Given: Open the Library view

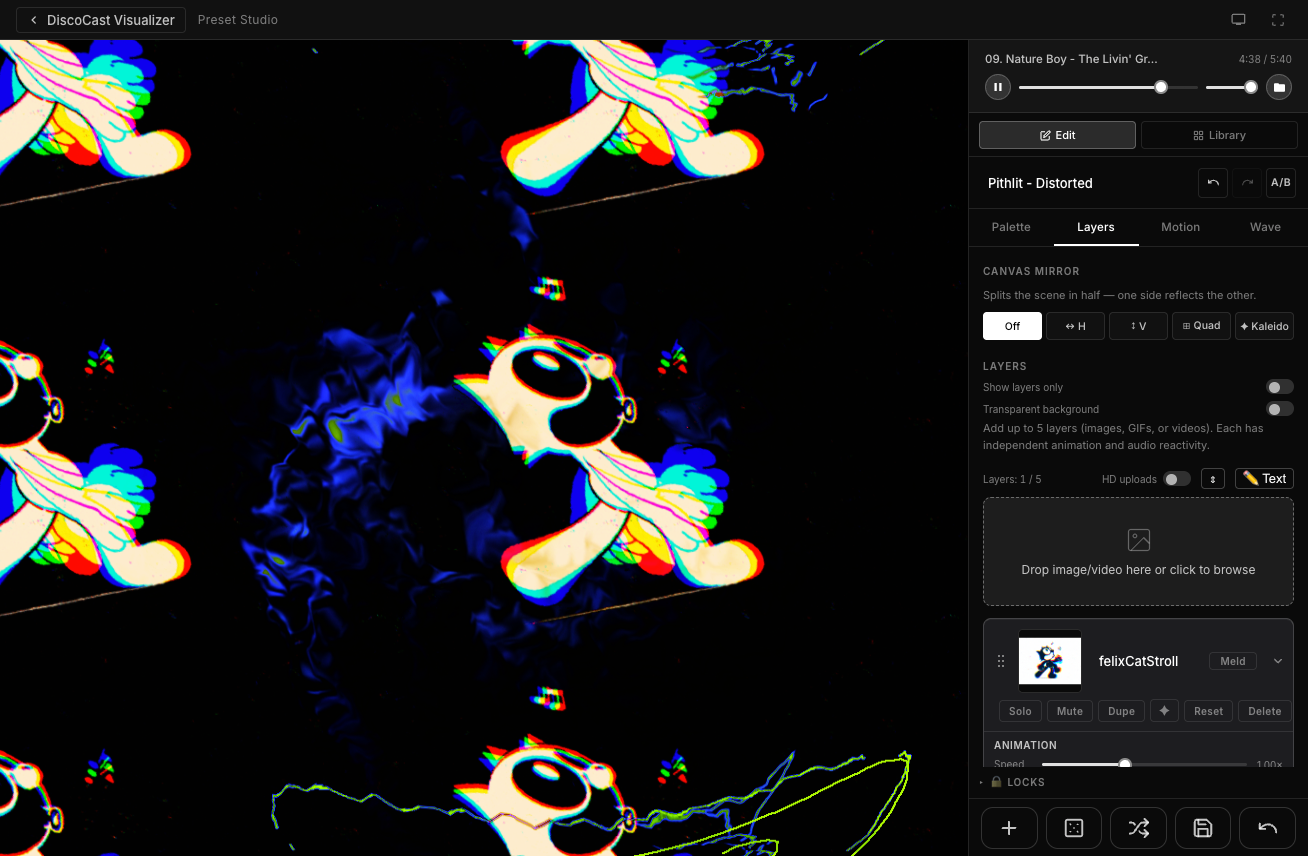Looking at the screenshot, I should pos(1218,135).
